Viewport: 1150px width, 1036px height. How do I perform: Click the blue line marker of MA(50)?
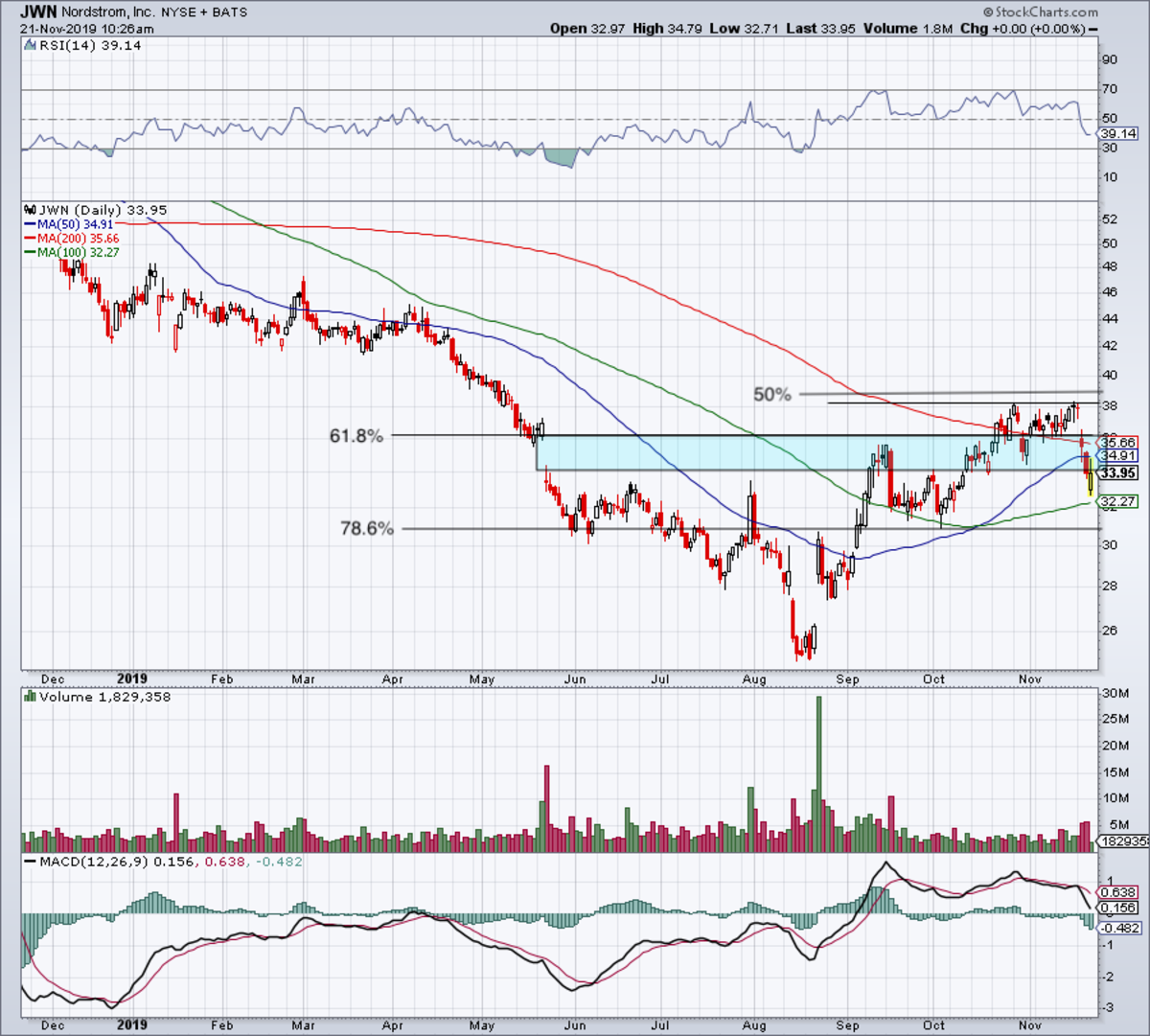[x=28, y=224]
